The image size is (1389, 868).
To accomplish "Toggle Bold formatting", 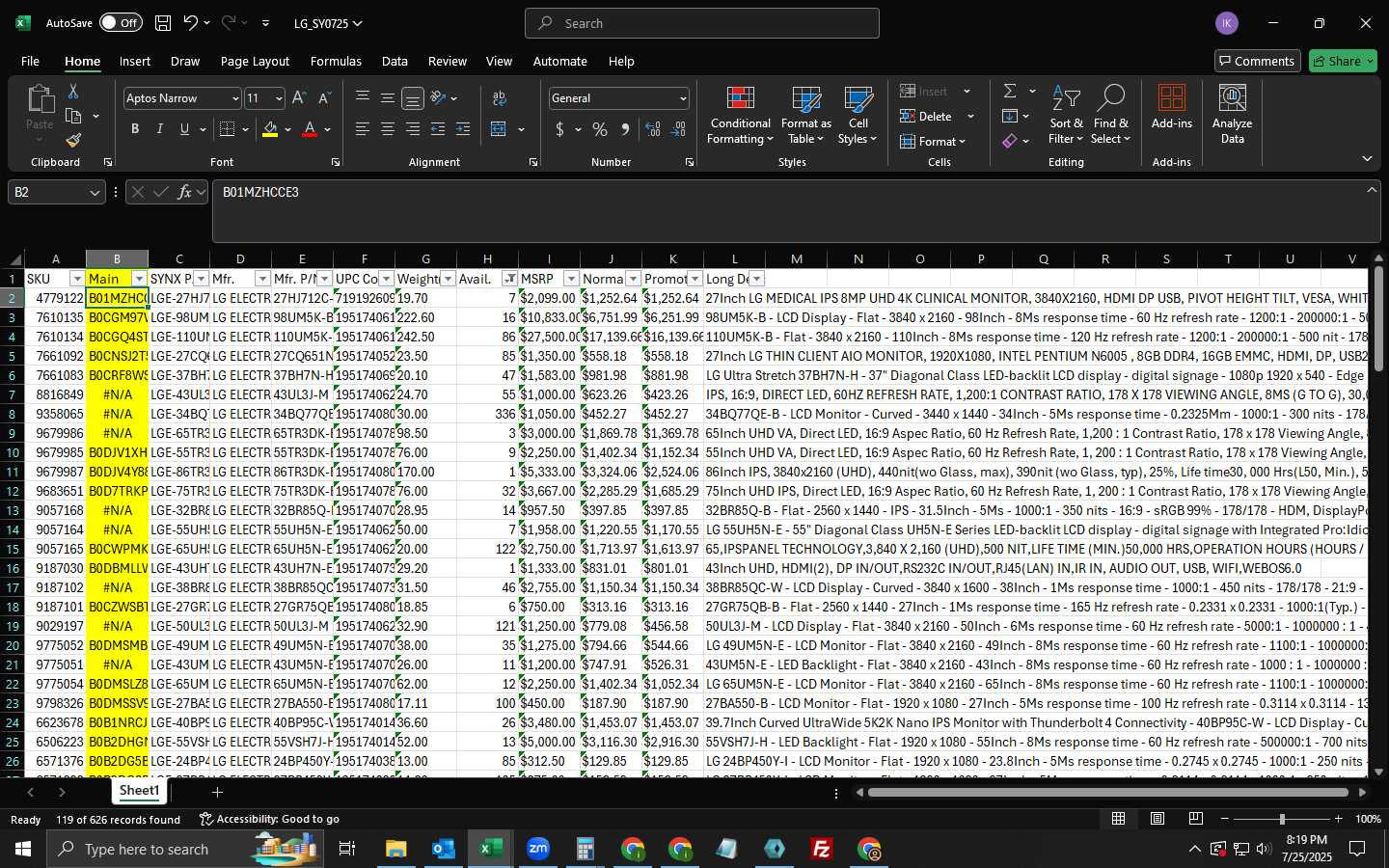I will point(135,129).
